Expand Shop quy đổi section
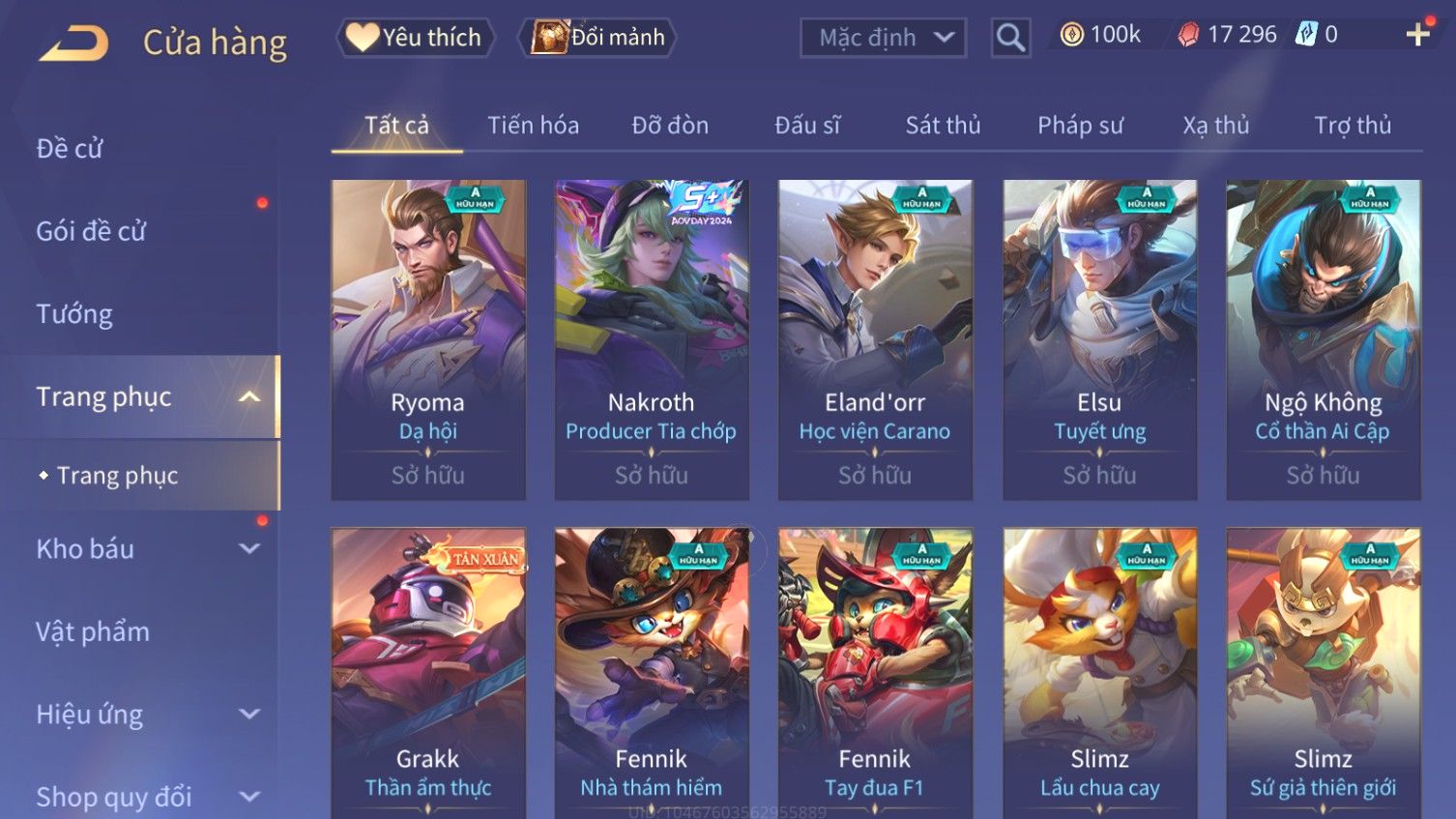 point(249,797)
